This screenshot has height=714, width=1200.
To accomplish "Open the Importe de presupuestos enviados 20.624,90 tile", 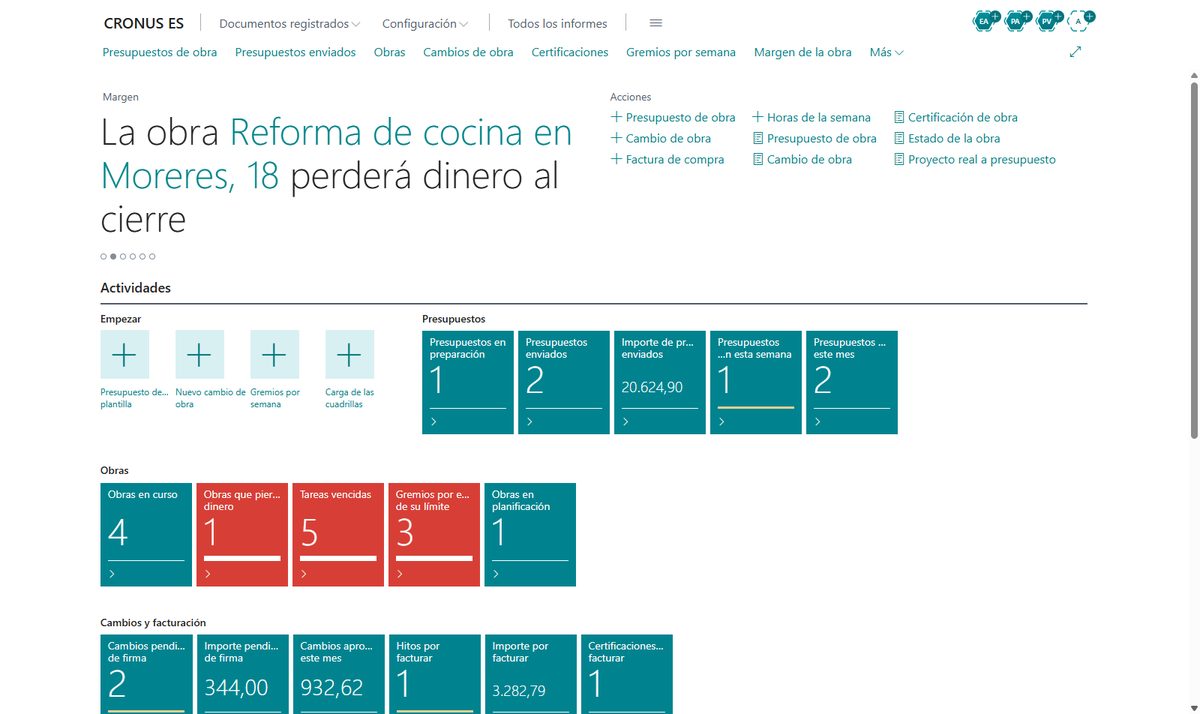I will 660,382.
